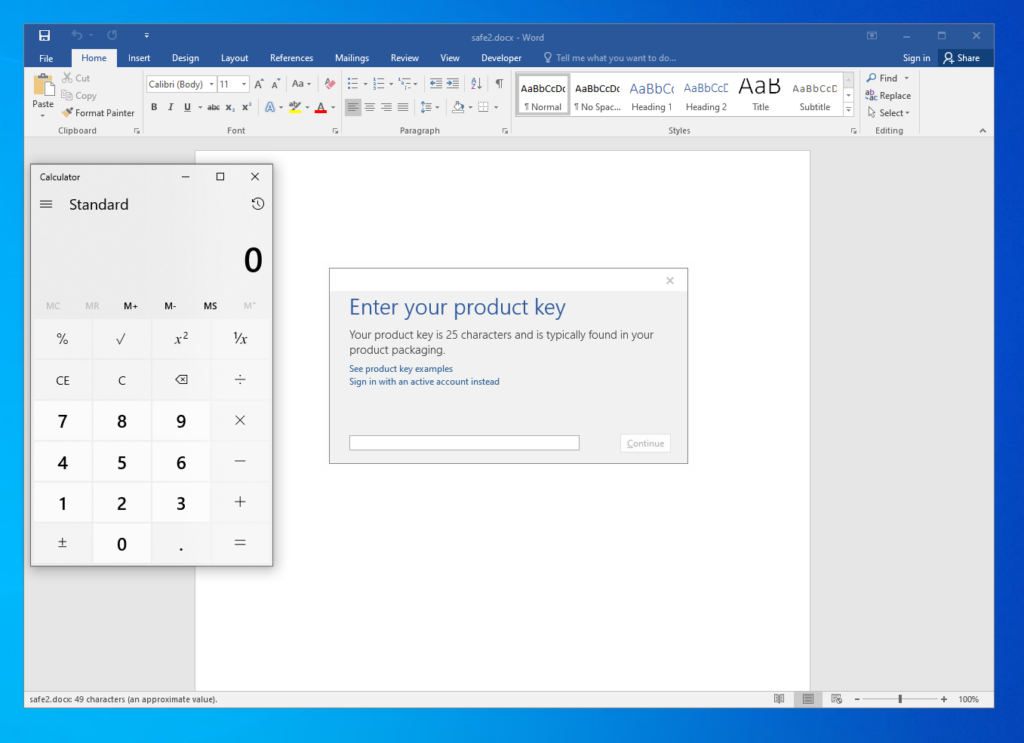Screen dimensions: 1024x743
Task: Open the Select dropdown in Editing group
Action: pyautogui.click(x=888, y=113)
